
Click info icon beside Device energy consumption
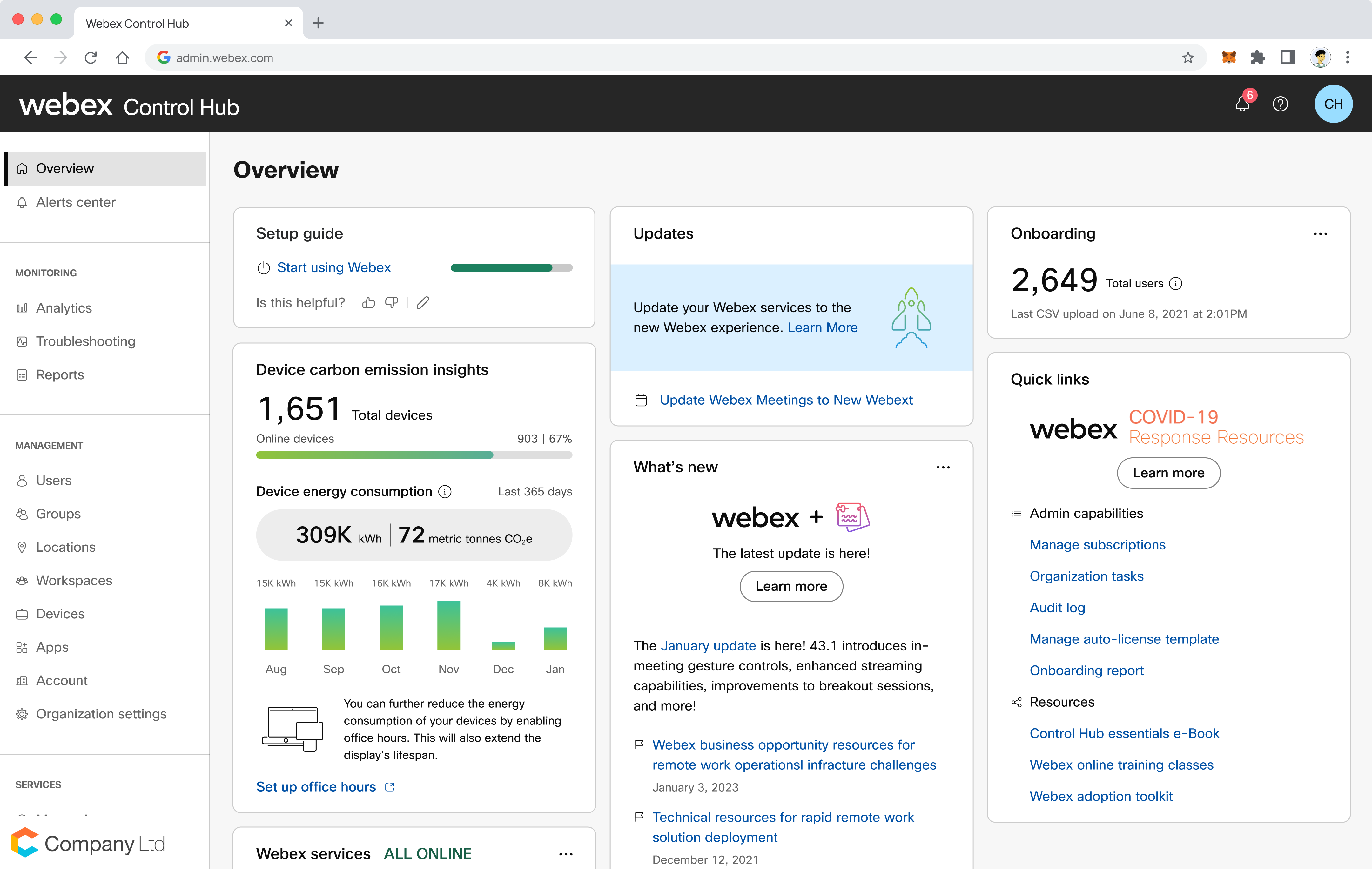tap(445, 492)
